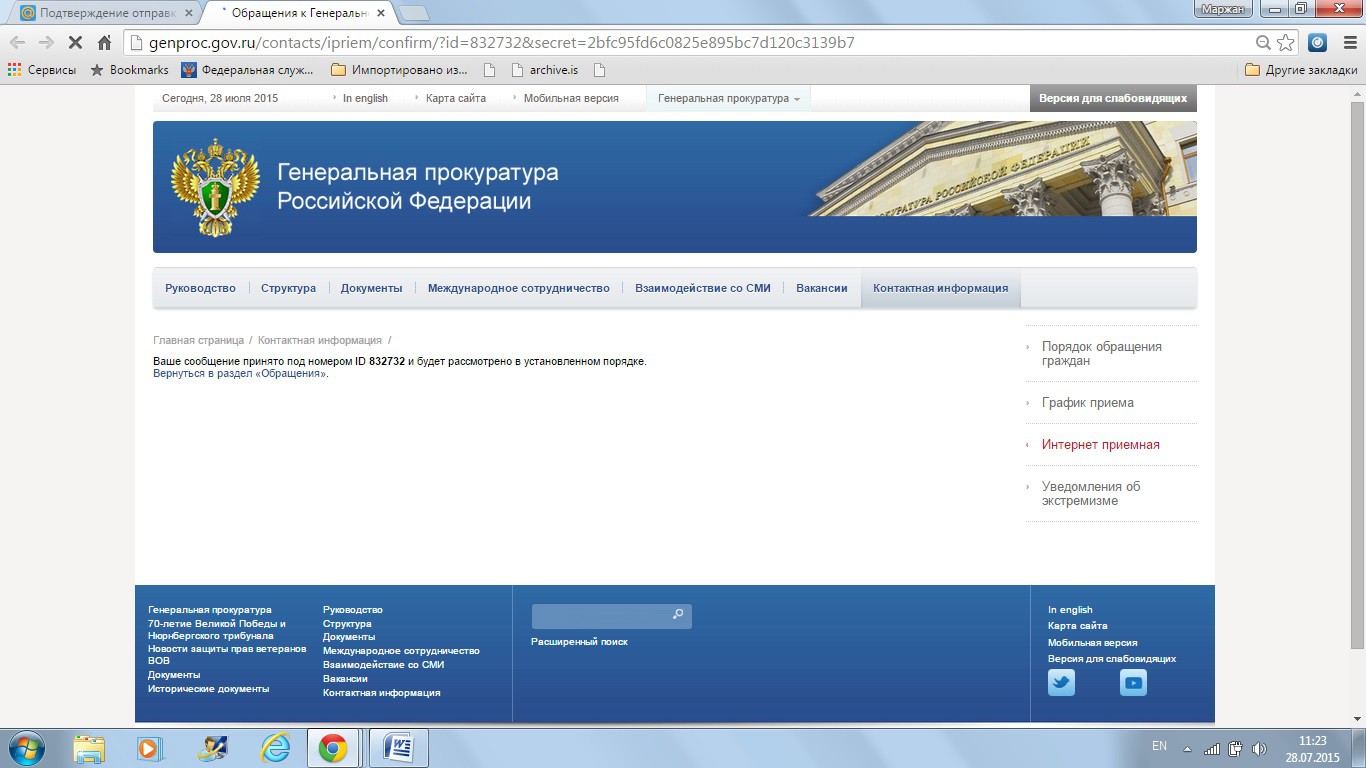This screenshot has height=768, width=1366.
Task: Close the Подтверждение отправки tab
Action: pos(187,13)
